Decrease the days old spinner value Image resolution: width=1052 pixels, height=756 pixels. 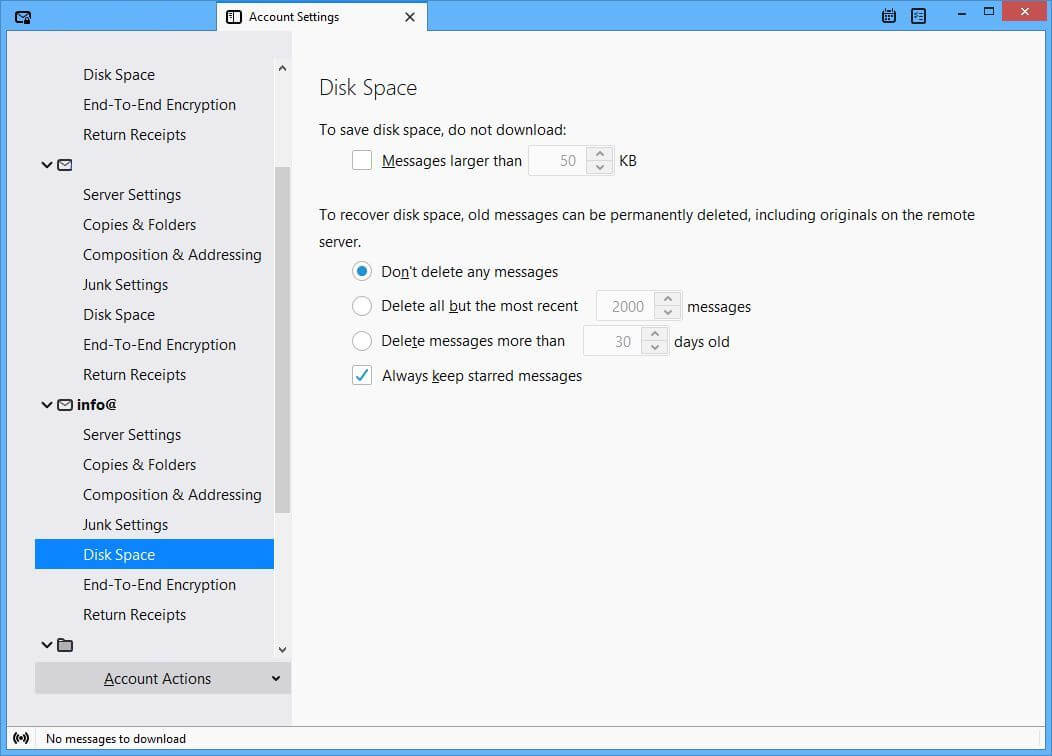coord(655,347)
